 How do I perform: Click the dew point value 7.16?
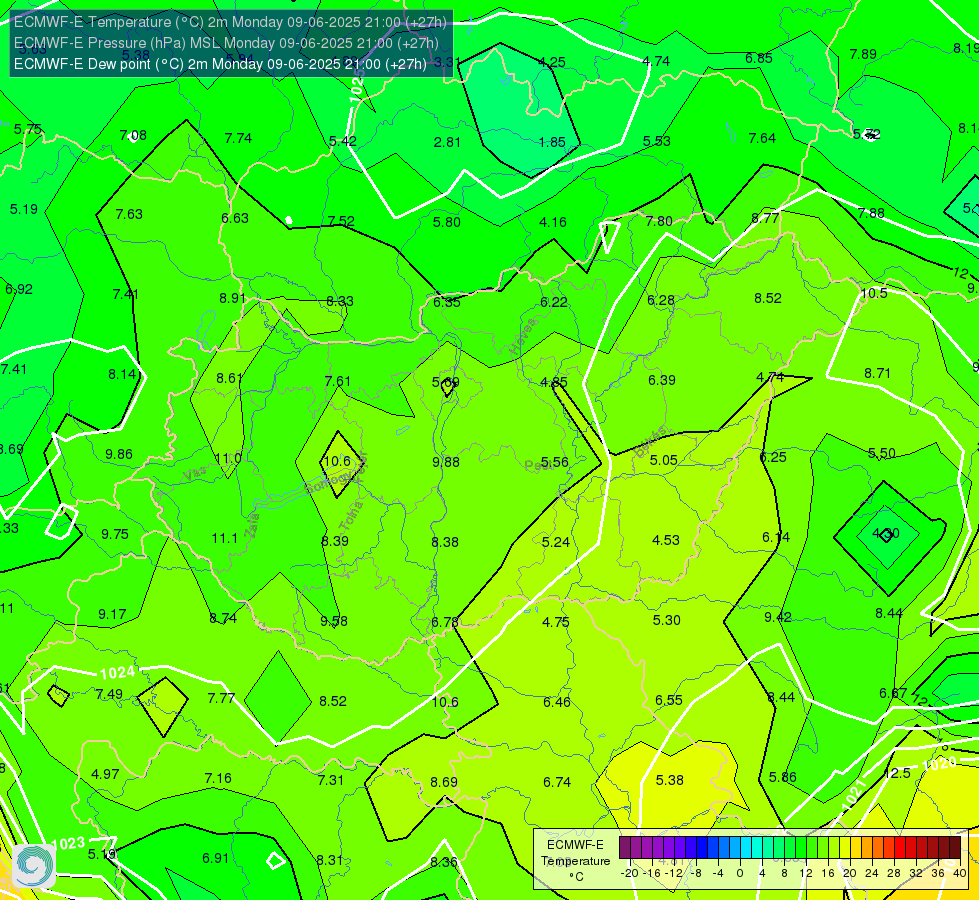tap(218, 778)
